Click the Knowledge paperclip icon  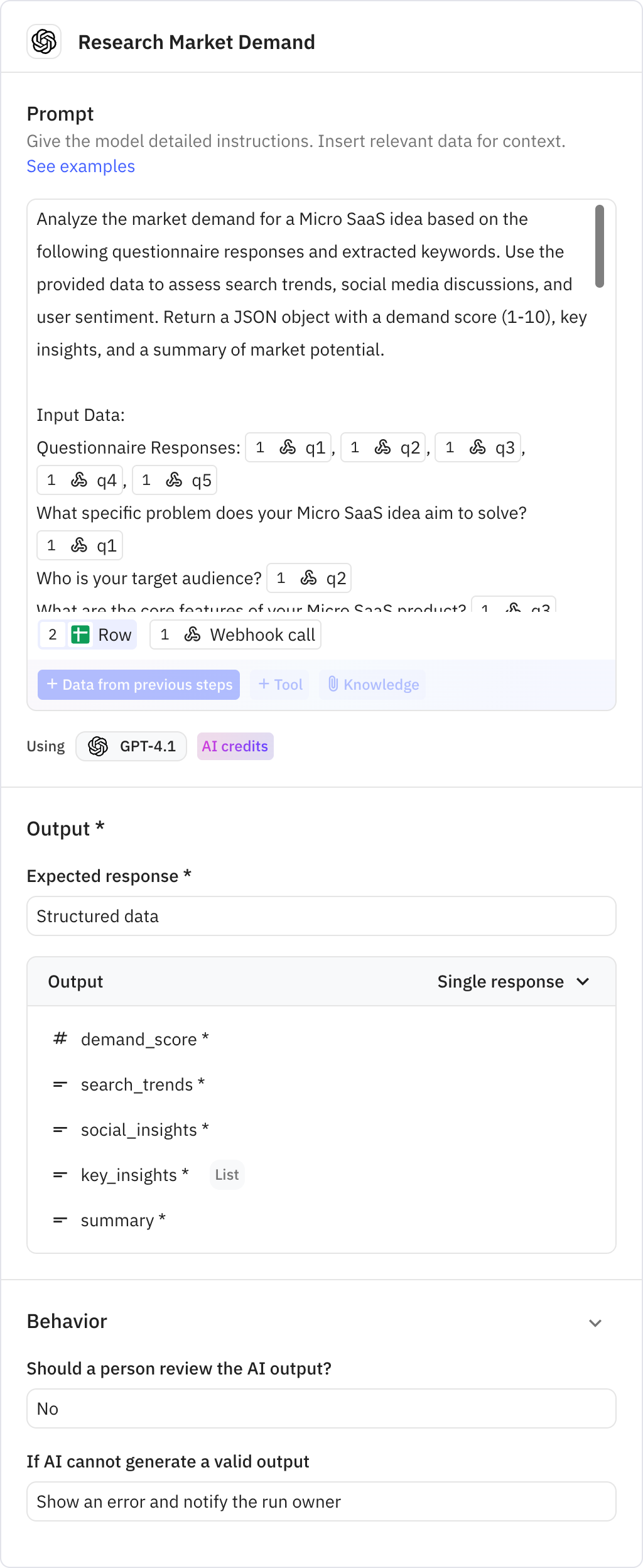point(333,684)
